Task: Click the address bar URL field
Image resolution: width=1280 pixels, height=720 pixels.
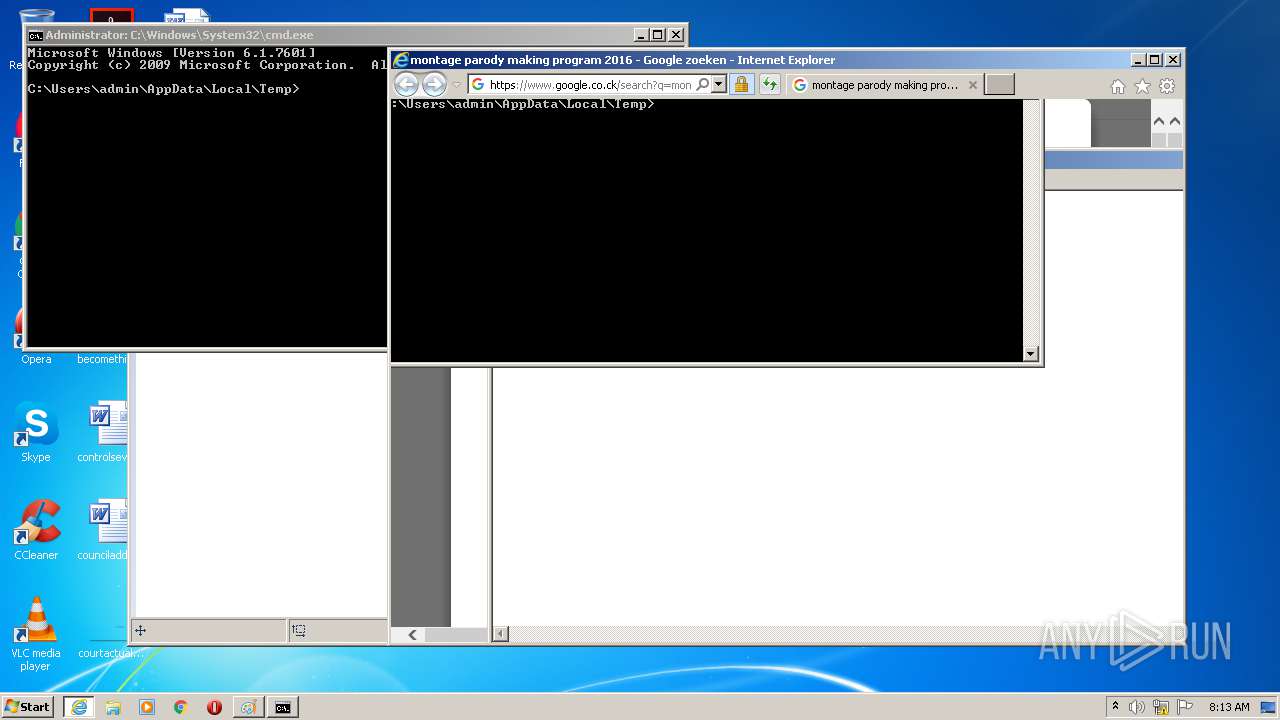Action: coord(590,85)
